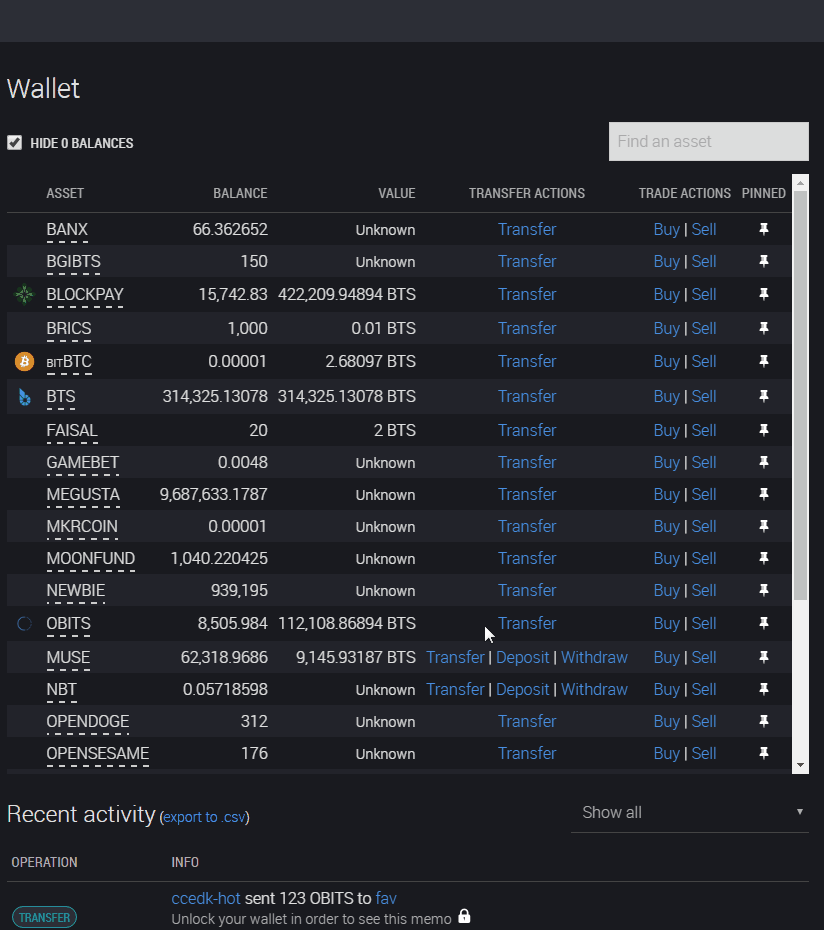
Task: Toggle pin for MOONFUND row
Action: [764, 558]
